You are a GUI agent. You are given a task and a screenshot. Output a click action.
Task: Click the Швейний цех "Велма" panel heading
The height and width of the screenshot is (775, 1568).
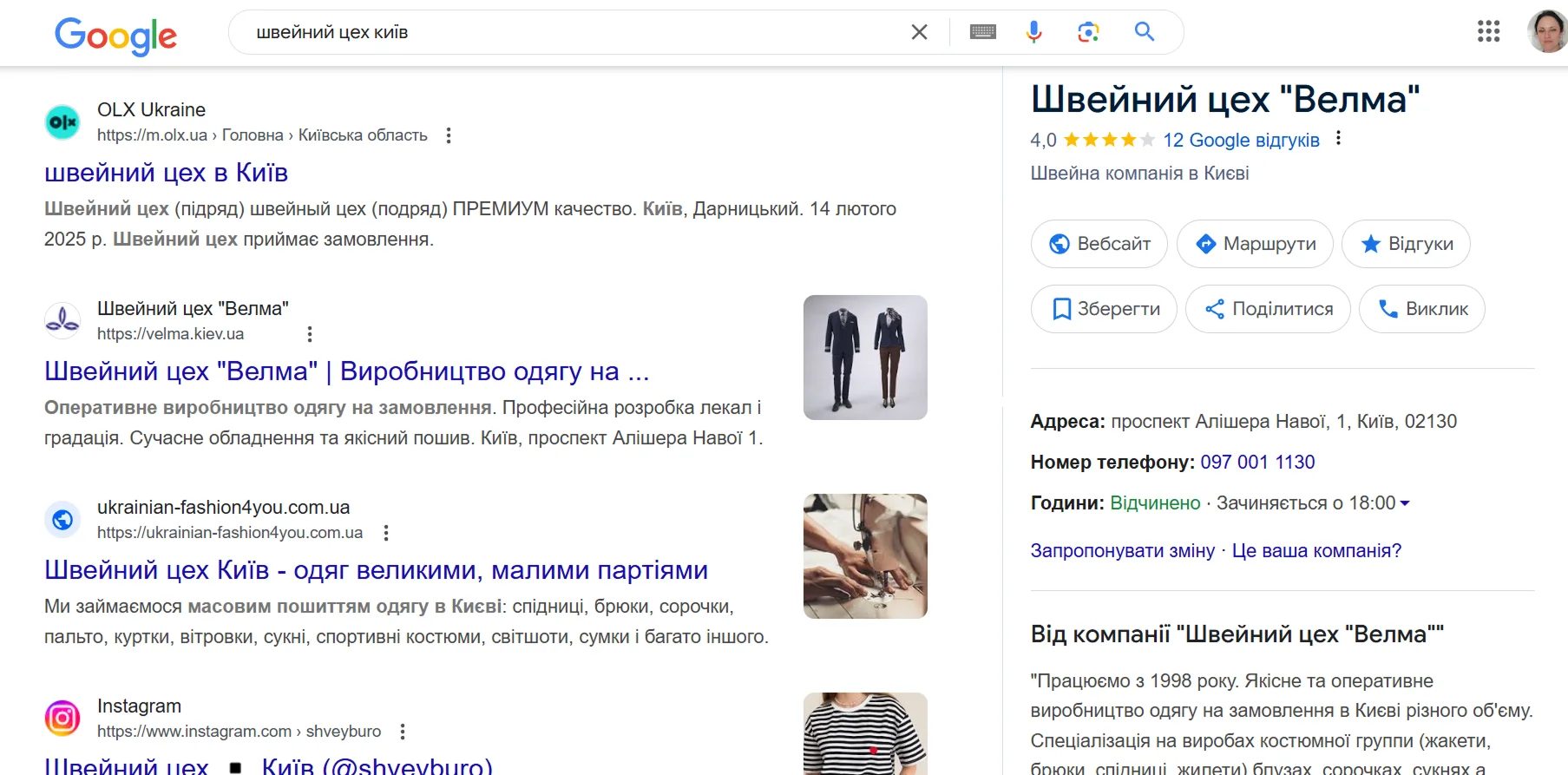coord(1225,99)
